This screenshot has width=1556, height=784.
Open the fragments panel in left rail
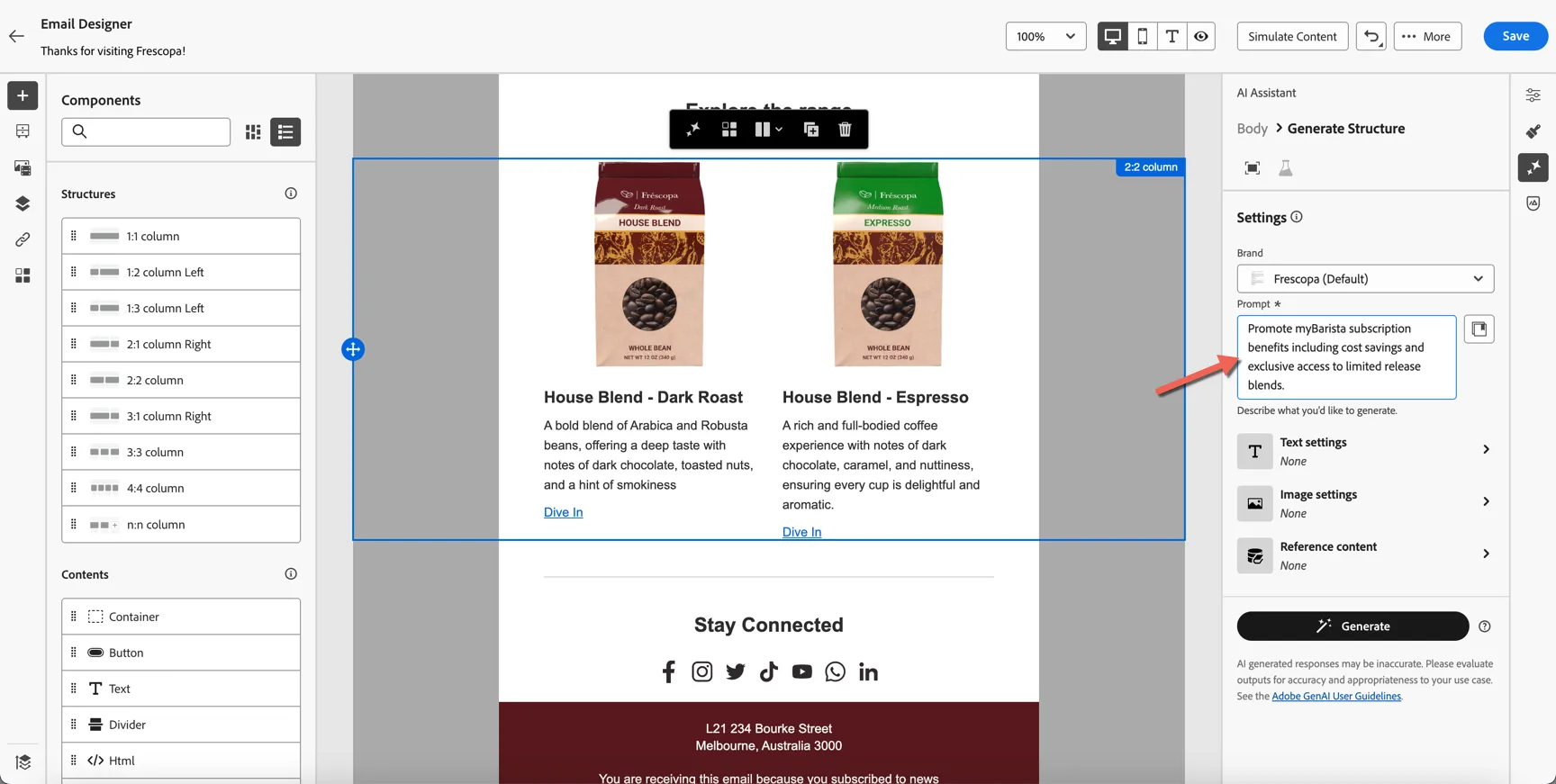tap(23, 275)
